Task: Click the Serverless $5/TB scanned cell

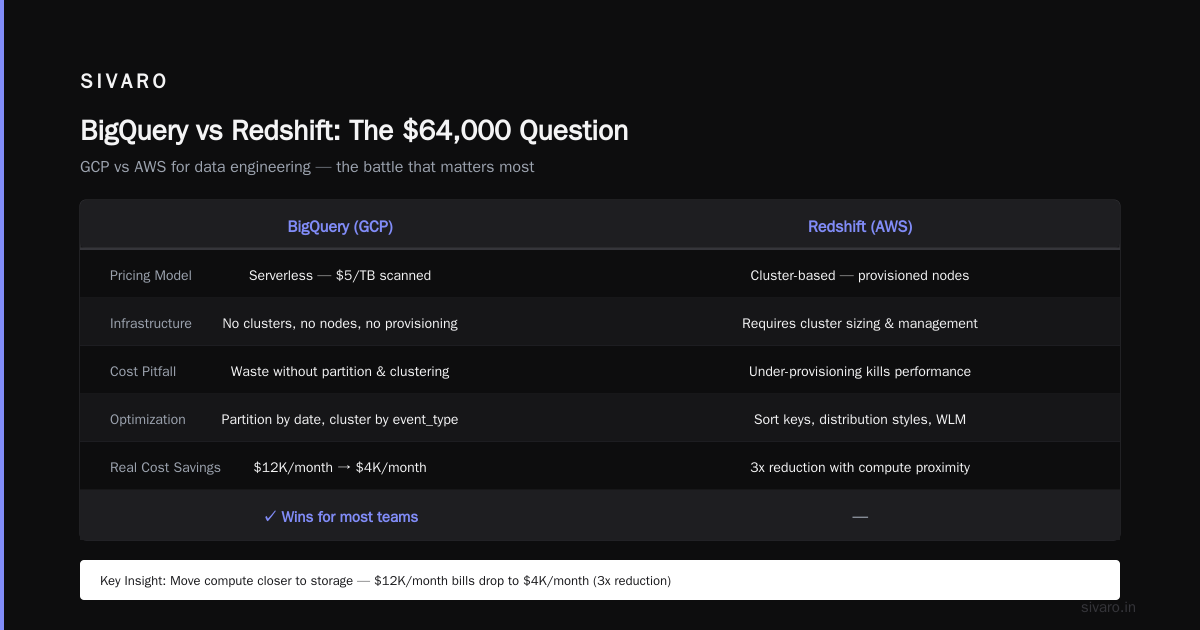Action: tap(340, 275)
